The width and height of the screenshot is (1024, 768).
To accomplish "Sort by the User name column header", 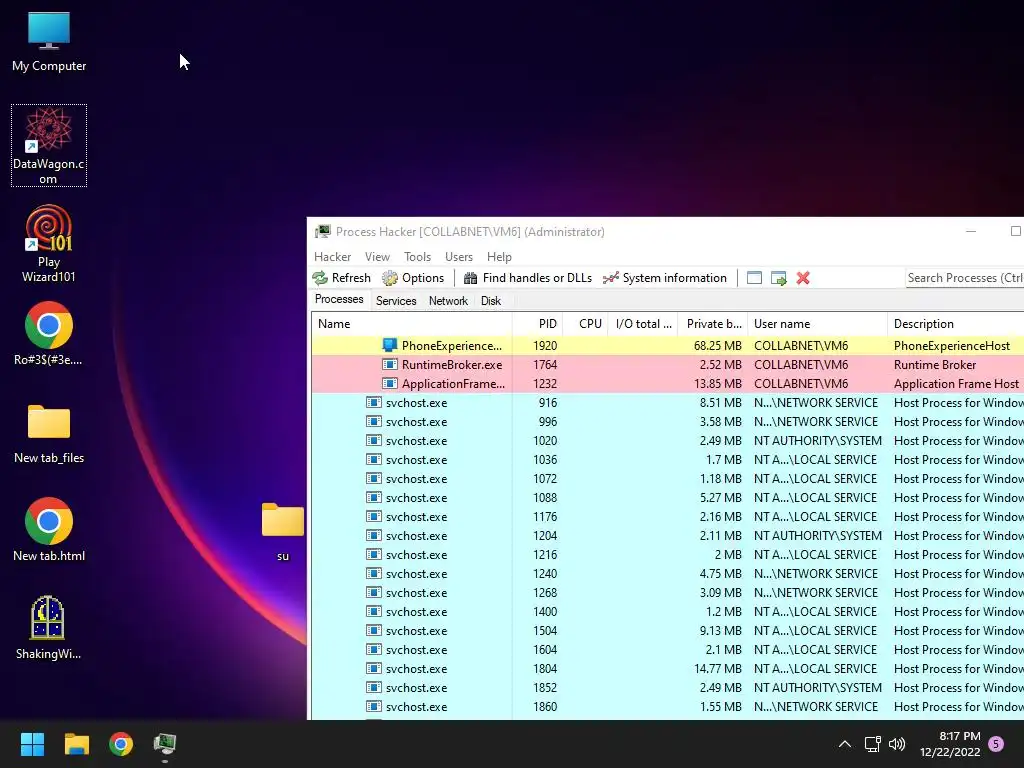I will (817, 324).
